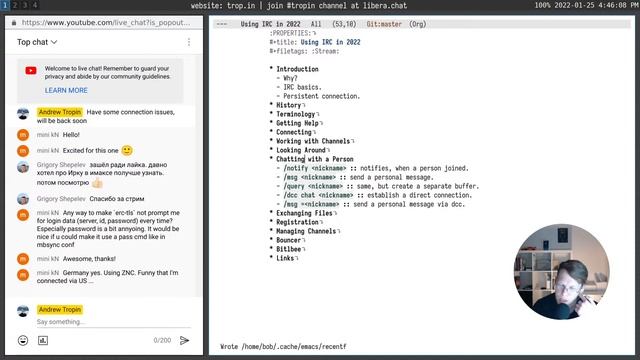Click Grigory Shepelev avatar beside зашёл ради лайка

click(x=23, y=167)
